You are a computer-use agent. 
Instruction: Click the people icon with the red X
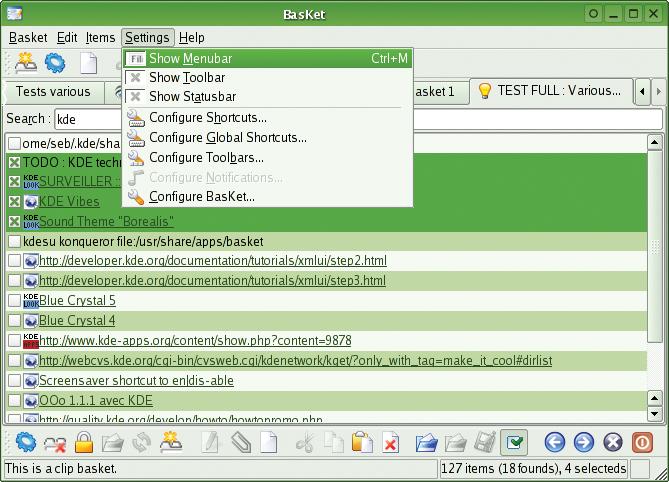coord(55,444)
